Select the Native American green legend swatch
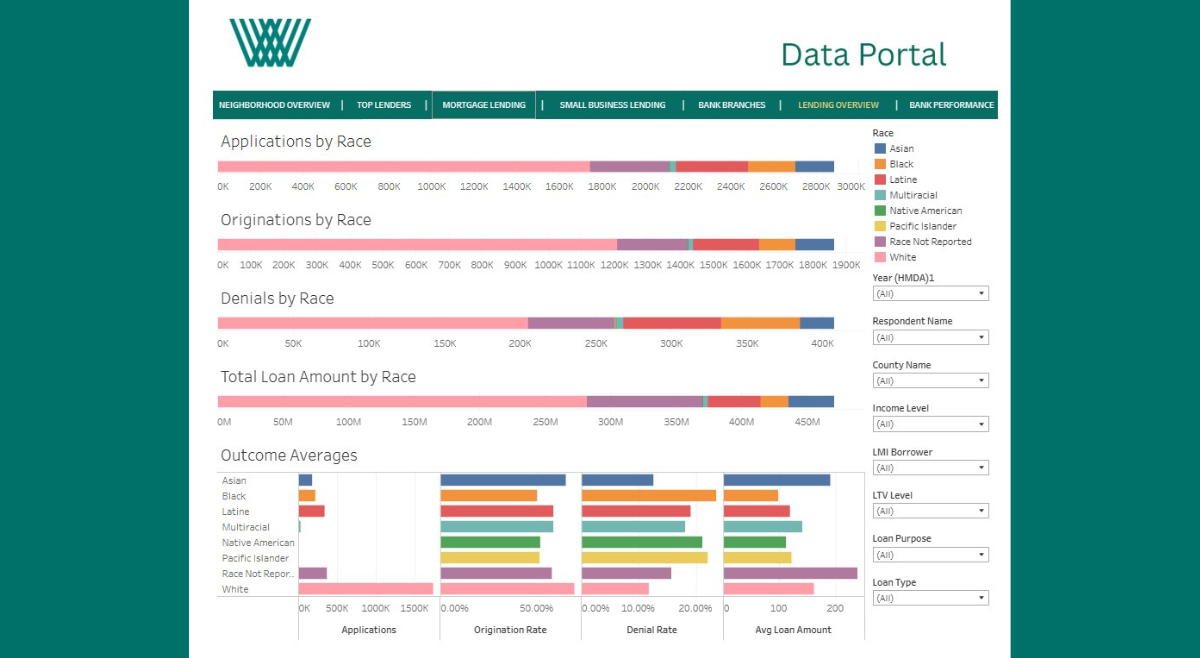Image resolution: width=1200 pixels, height=658 pixels. tap(880, 210)
